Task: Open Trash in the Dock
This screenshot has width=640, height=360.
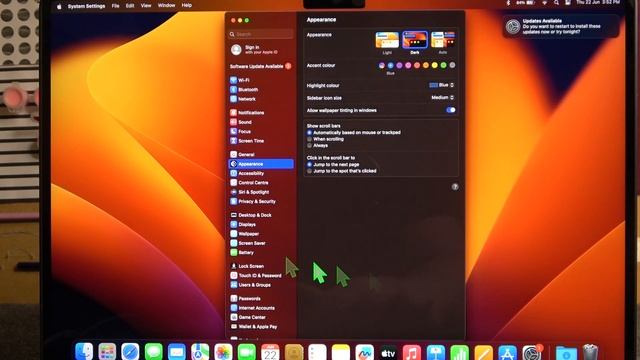Action: point(590,353)
